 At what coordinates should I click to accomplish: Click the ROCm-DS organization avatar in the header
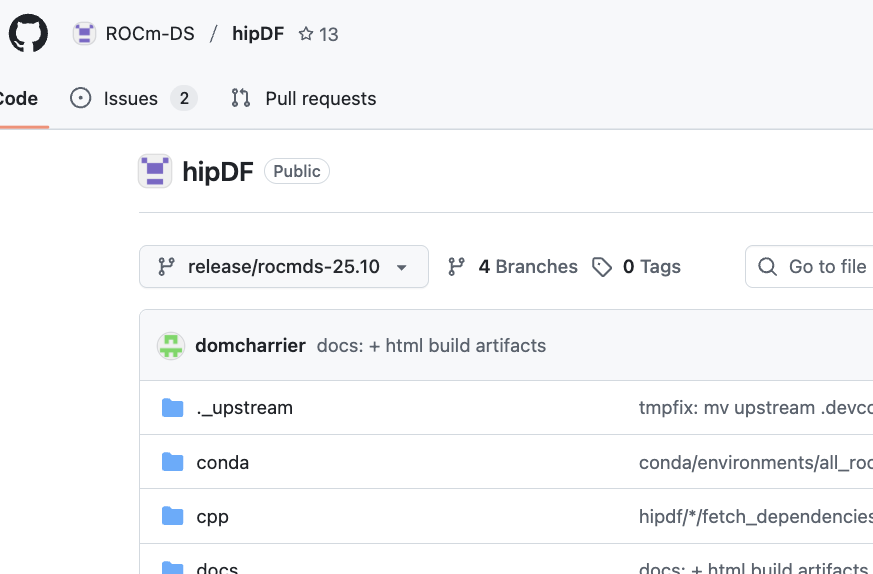click(x=84, y=33)
